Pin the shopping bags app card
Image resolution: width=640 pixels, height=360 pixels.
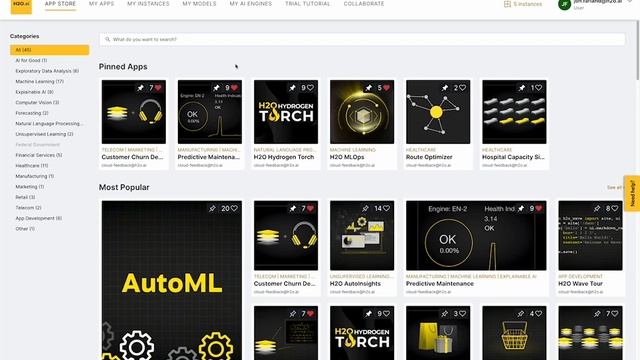(x=444, y=313)
